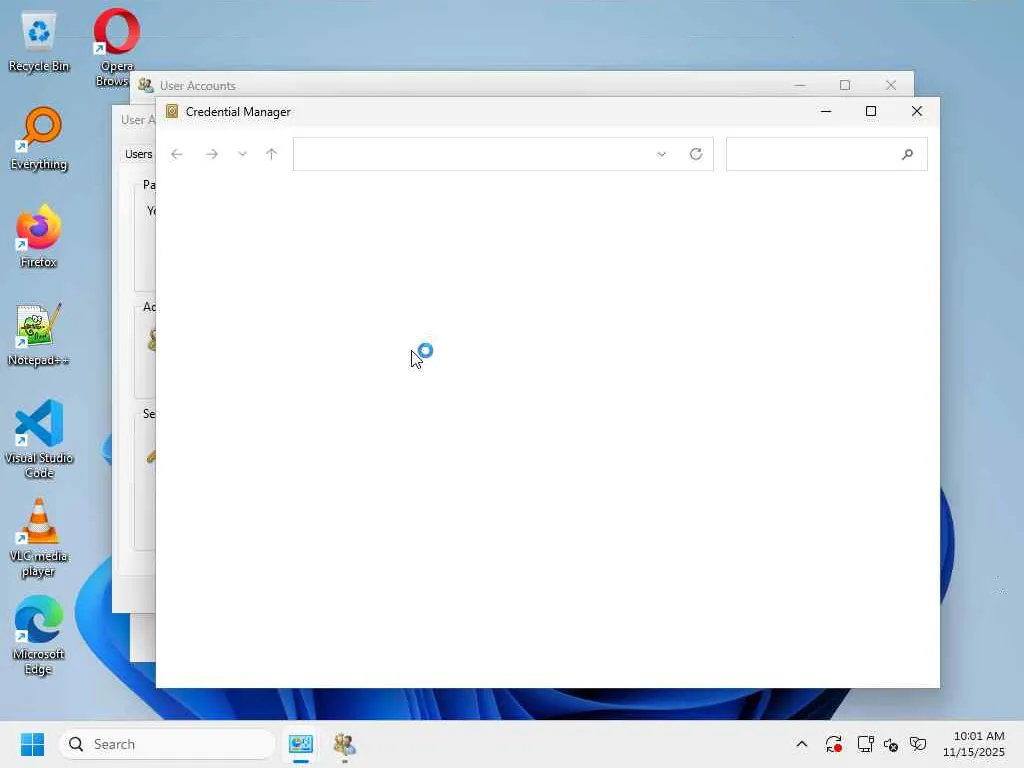Open the Recycle Bin desktop icon
Image resolution: width=1024 pixels, height=768 pixels.
pos(39,42)
